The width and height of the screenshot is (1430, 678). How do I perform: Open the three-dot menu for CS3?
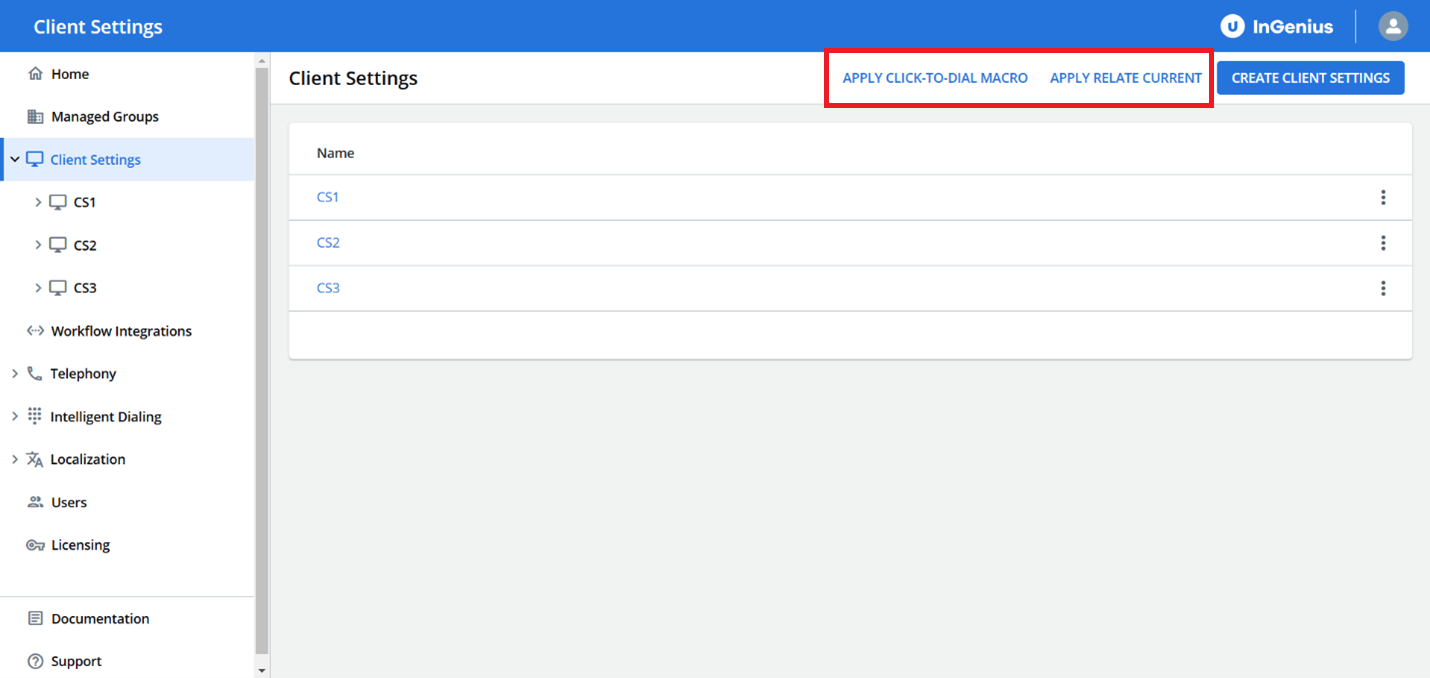[1383, 288]
